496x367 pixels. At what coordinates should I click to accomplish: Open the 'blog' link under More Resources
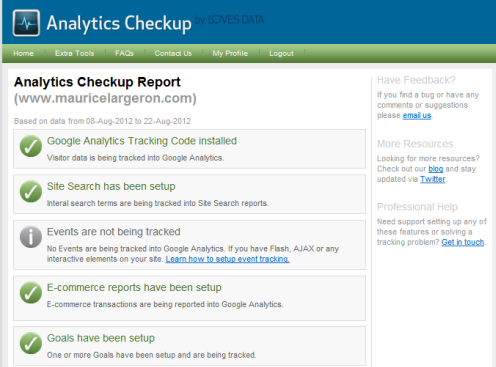point(436,169)
